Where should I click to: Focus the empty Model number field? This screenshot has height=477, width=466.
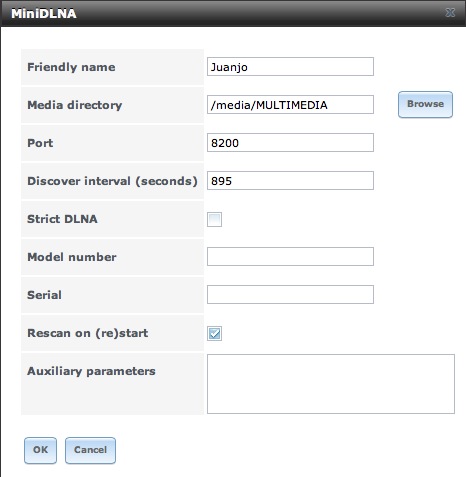[290, 257]
